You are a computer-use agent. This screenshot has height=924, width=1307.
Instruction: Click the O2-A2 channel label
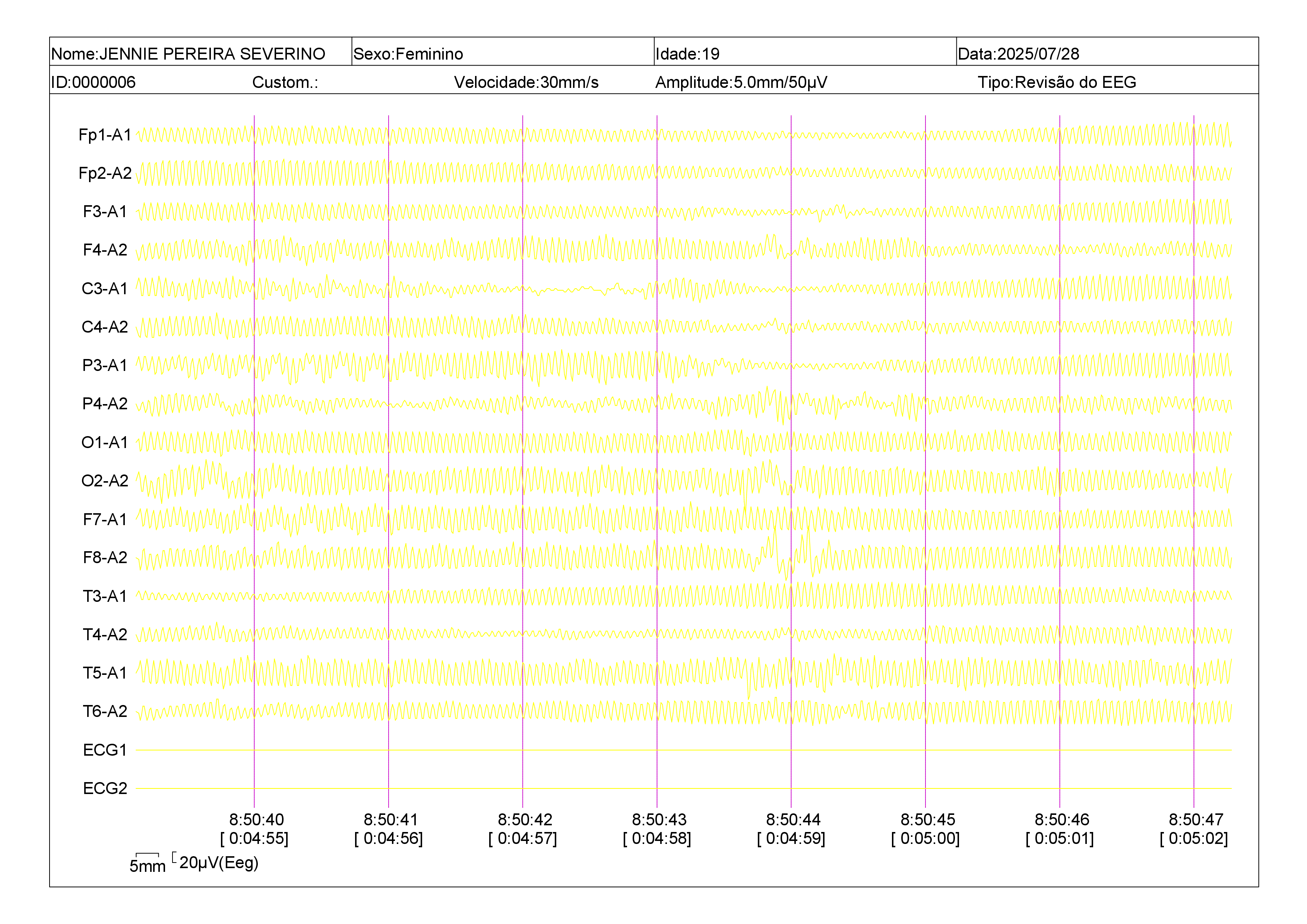[x=105, y=481]
